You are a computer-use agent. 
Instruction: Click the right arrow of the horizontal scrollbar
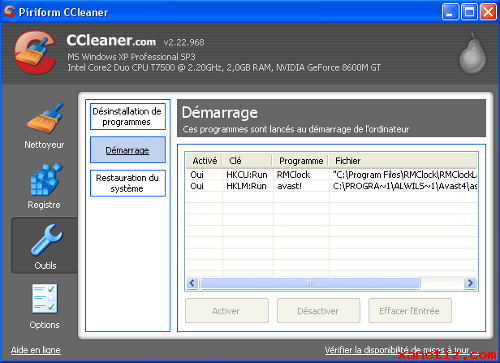pyautogui.click(x=470, y=283)
